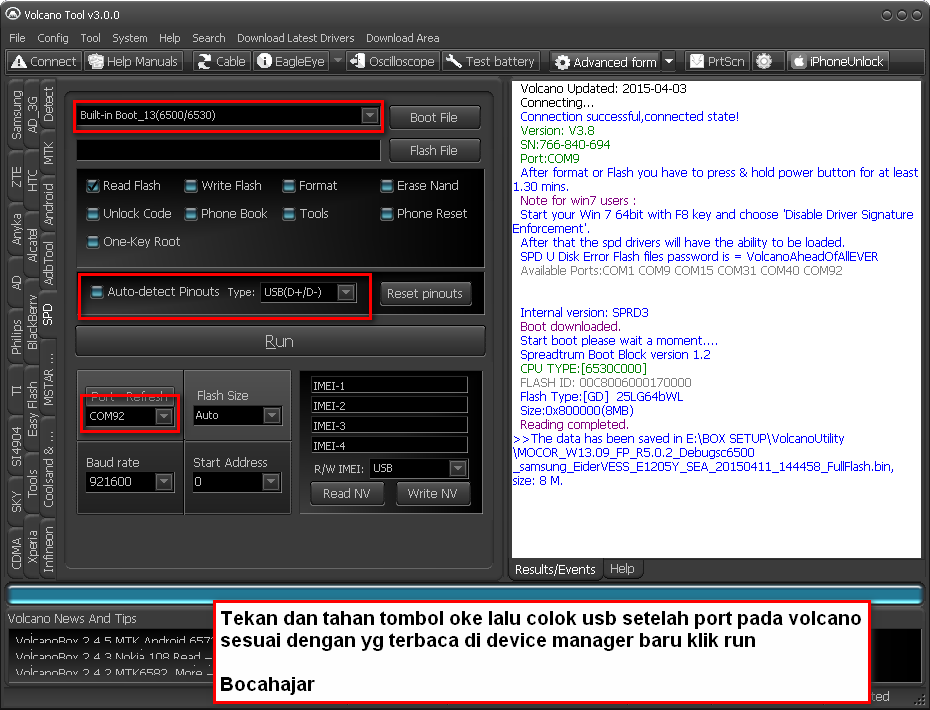Check the One-Key Root option

pyautogui.click(x=93, y=241)
